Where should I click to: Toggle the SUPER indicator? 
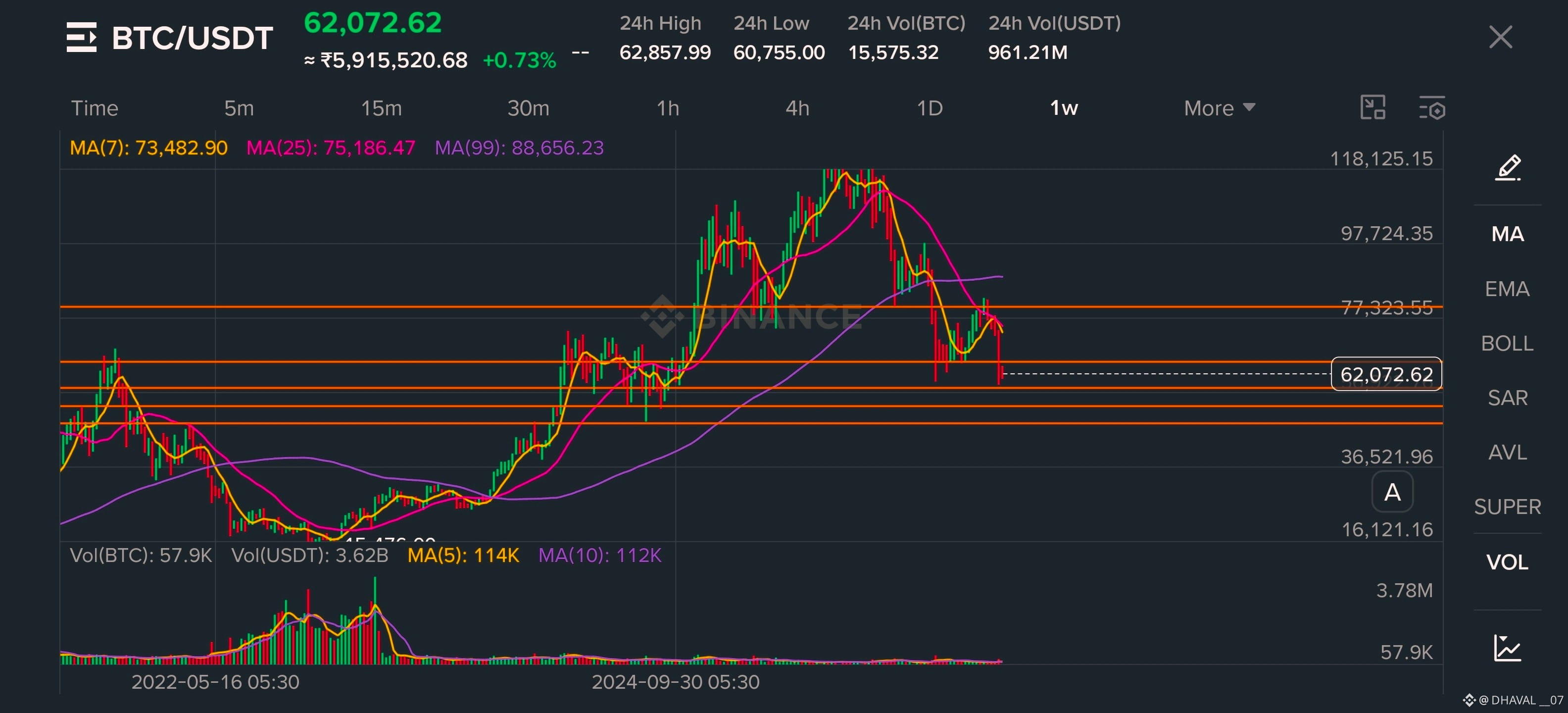[1507, 507]
